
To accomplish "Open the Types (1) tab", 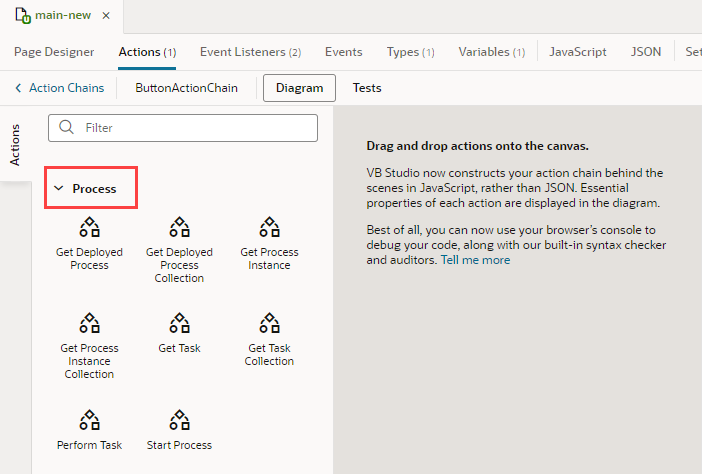I will click(411, 52).
